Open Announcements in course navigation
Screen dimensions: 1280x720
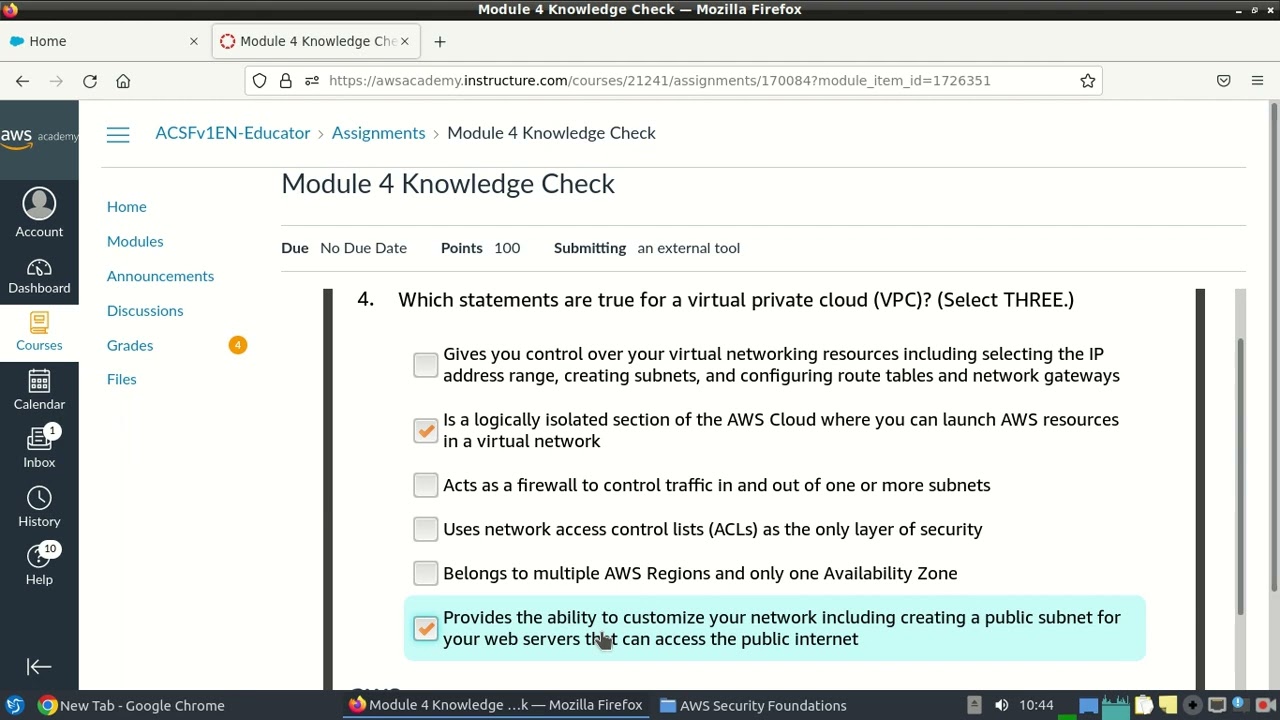[x=160, y=276]
